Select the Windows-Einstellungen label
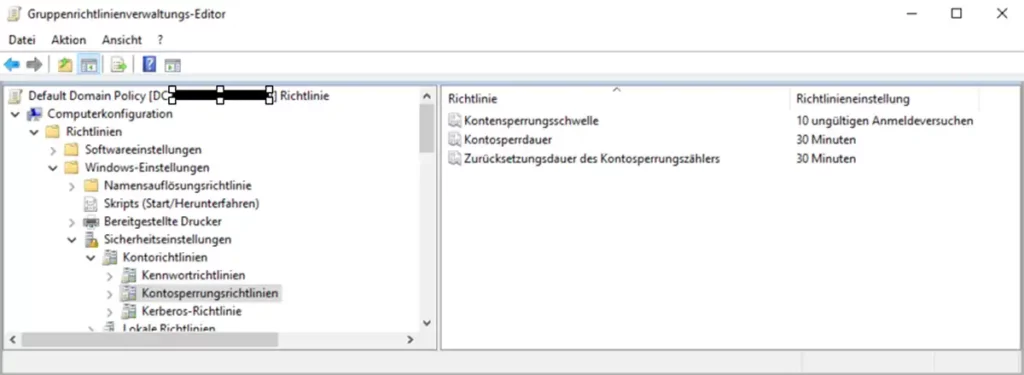The width and height of the screenshot is (1024, 375). coord(147,168)
